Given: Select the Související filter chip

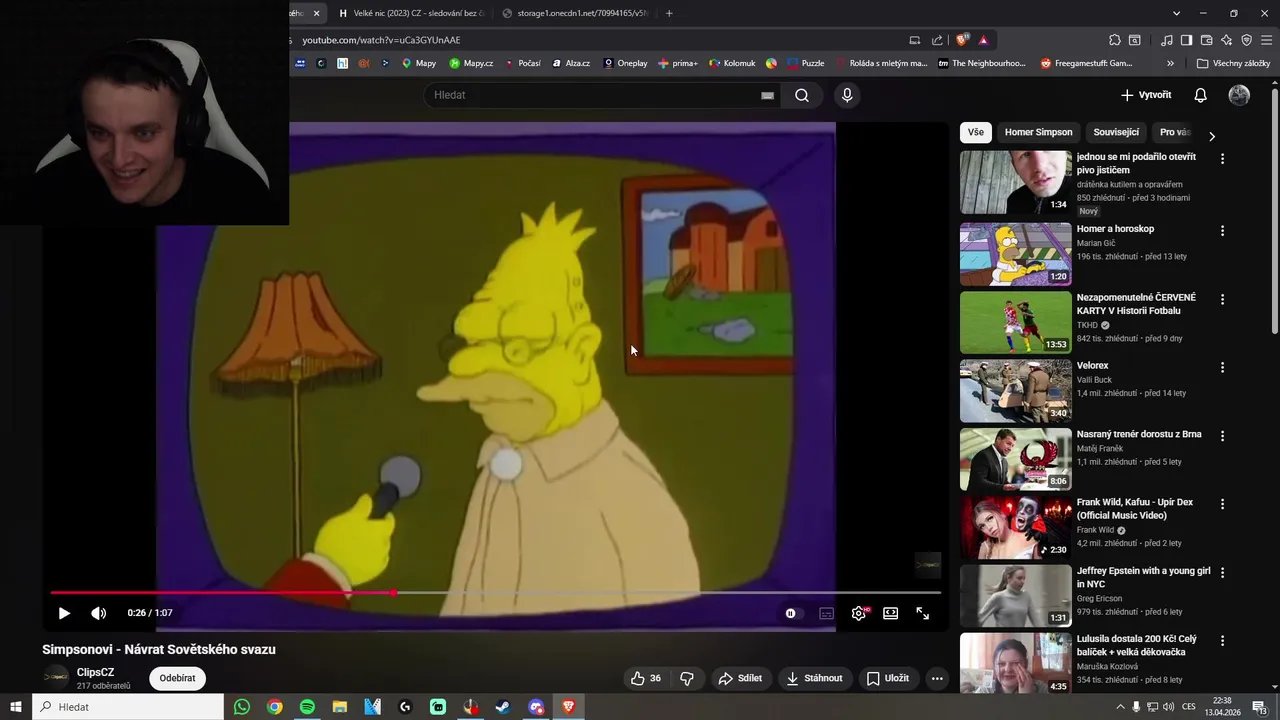Looking at the screenshot, I should click(1116, 132).
